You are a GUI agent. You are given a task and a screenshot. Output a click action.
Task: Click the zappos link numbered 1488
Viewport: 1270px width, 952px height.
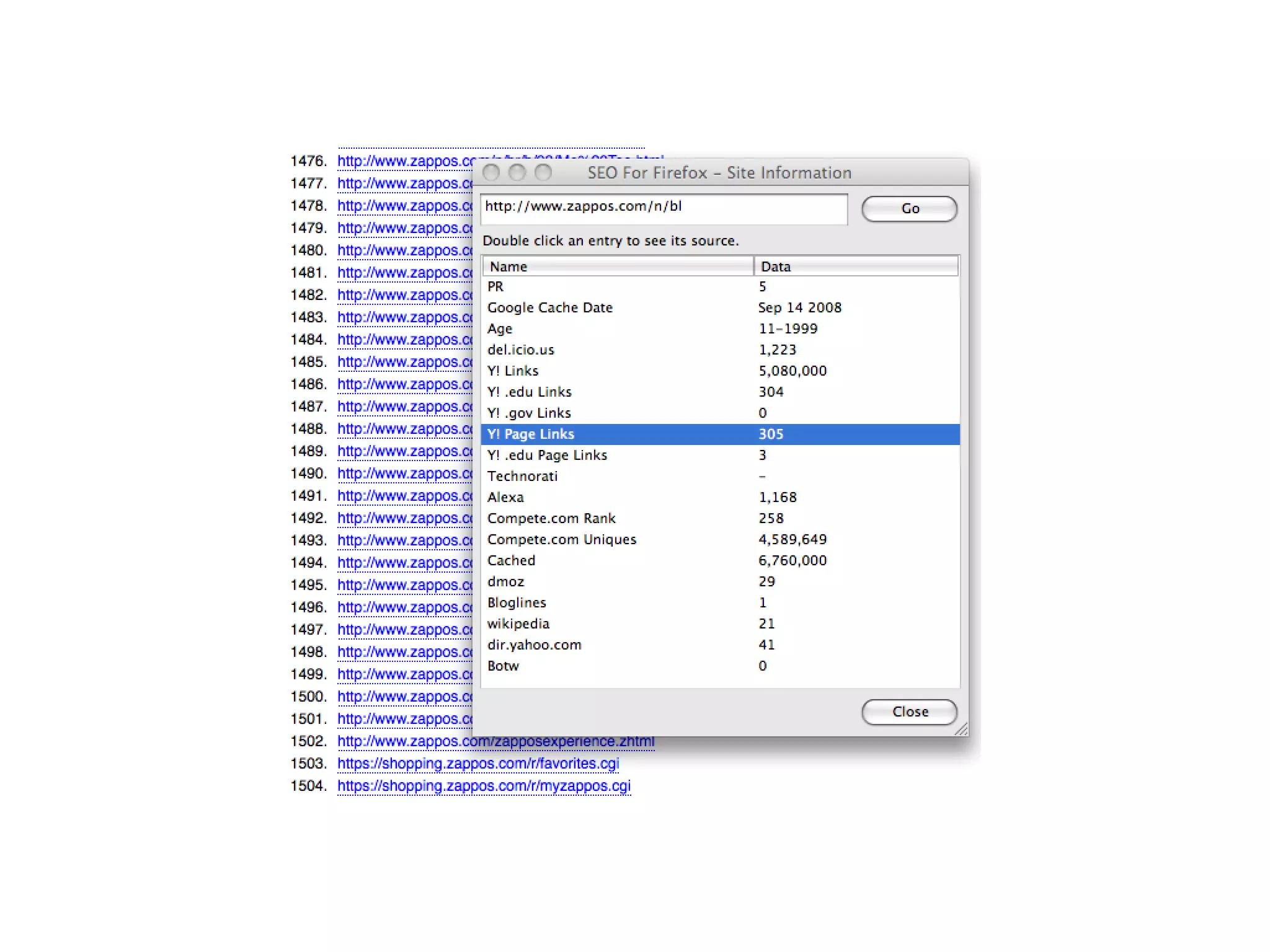[404, 429]
